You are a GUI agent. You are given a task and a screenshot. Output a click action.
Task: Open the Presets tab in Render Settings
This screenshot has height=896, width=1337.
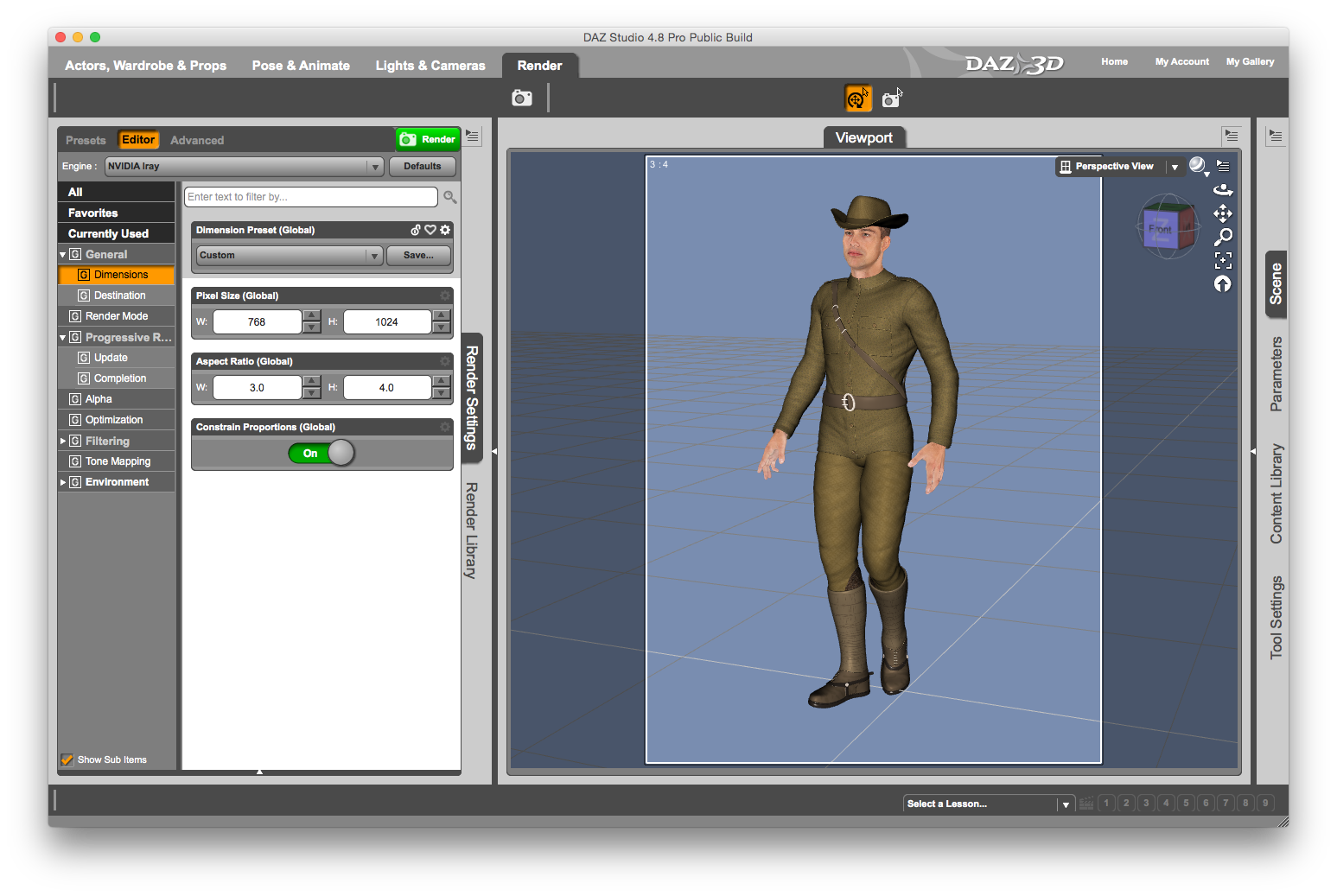[86, 140]
